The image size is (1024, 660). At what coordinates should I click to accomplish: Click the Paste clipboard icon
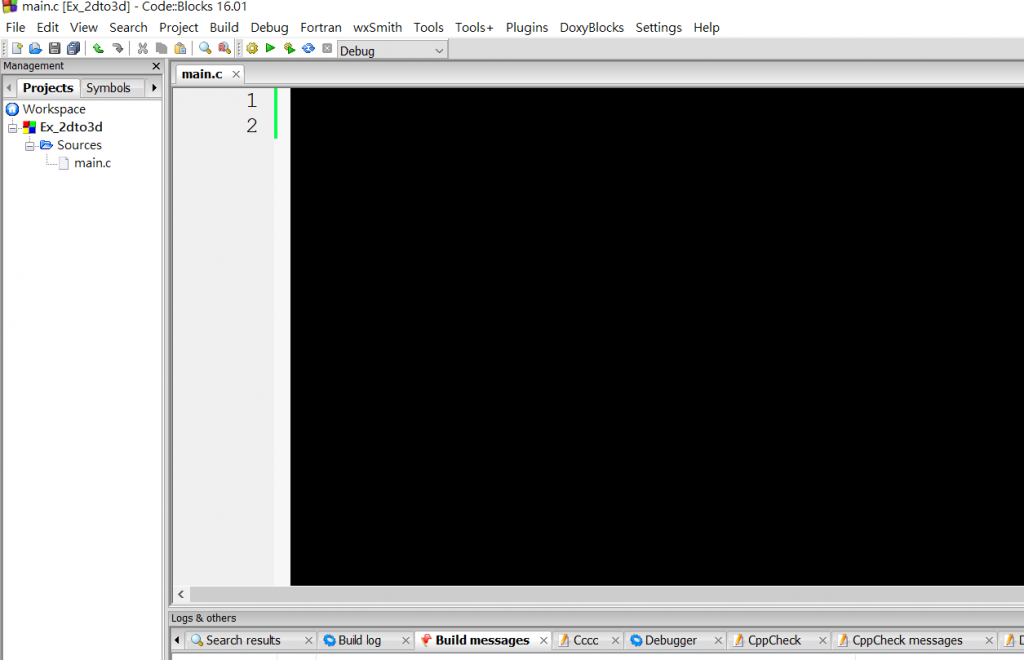[x=180, y=48]
